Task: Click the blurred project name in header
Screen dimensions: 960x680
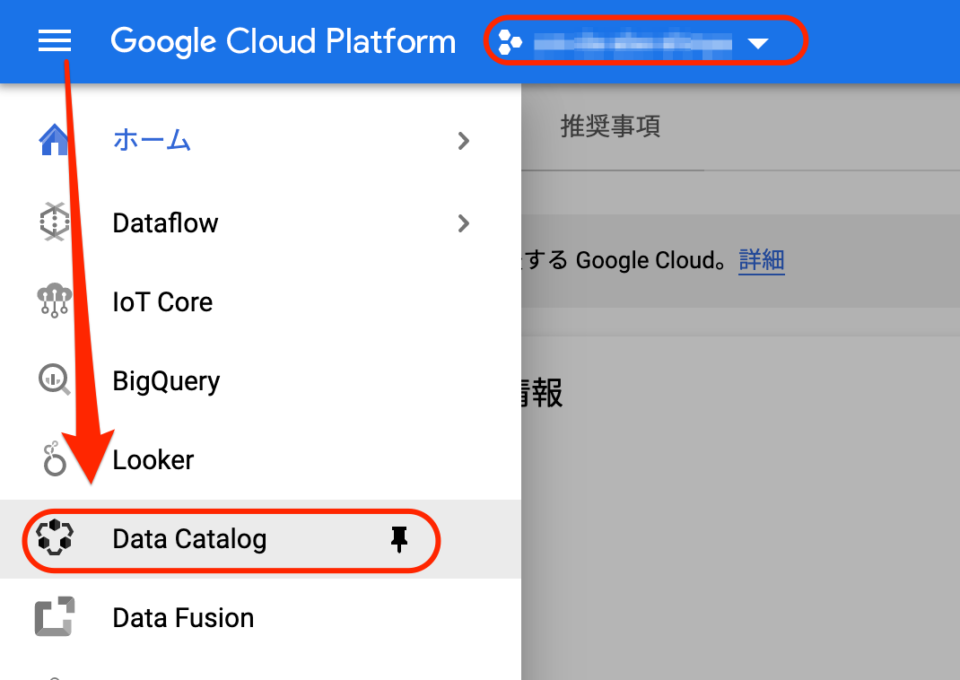Action: (x=632, y=43)
